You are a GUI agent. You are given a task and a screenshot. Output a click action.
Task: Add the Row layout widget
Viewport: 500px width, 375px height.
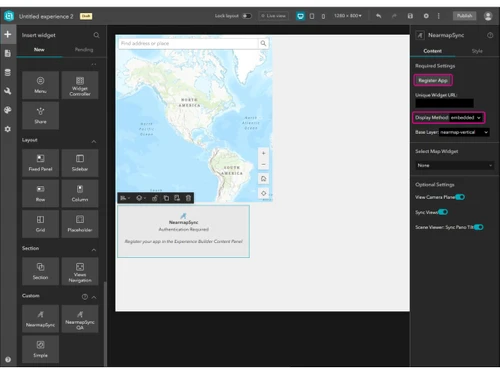click(x=40, y=193)
